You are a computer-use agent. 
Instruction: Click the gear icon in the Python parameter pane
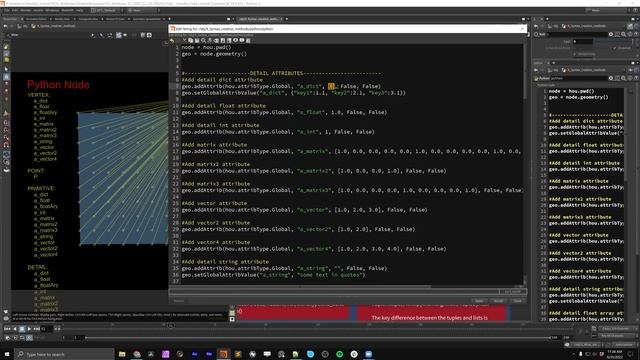tap(611, 78)
